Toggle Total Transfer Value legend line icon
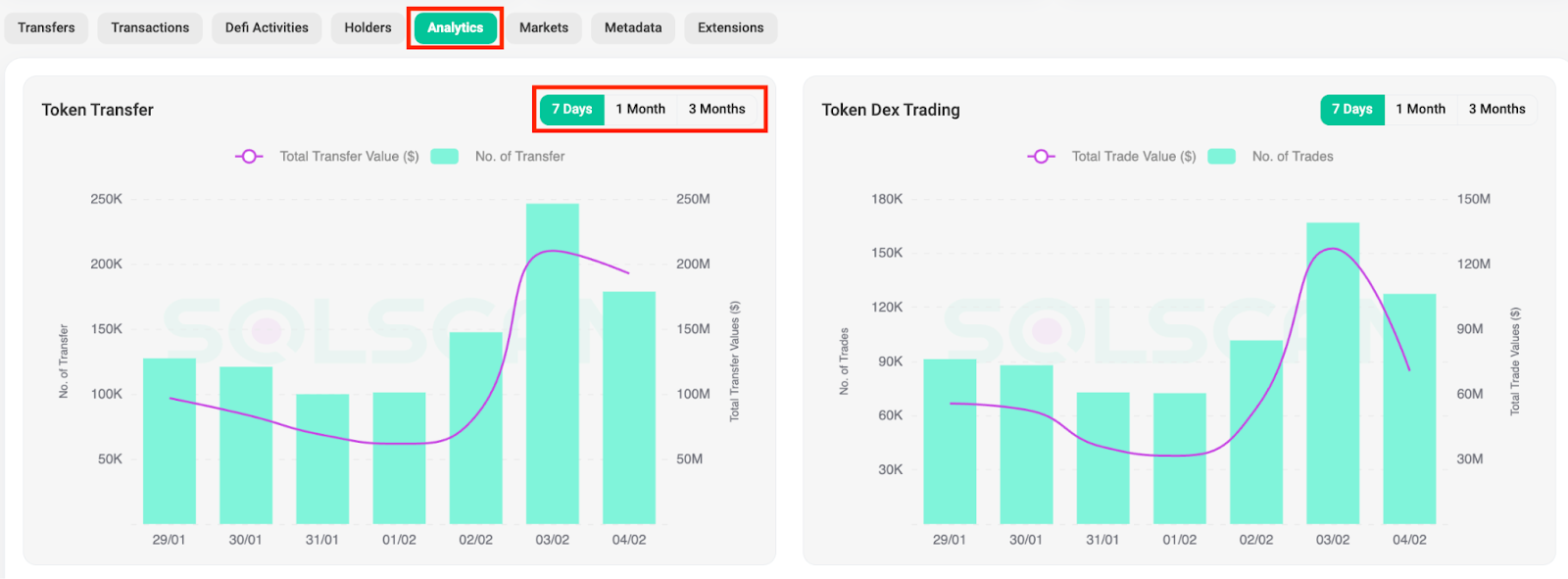1568x579 pixels. click(x=249, y=157)
